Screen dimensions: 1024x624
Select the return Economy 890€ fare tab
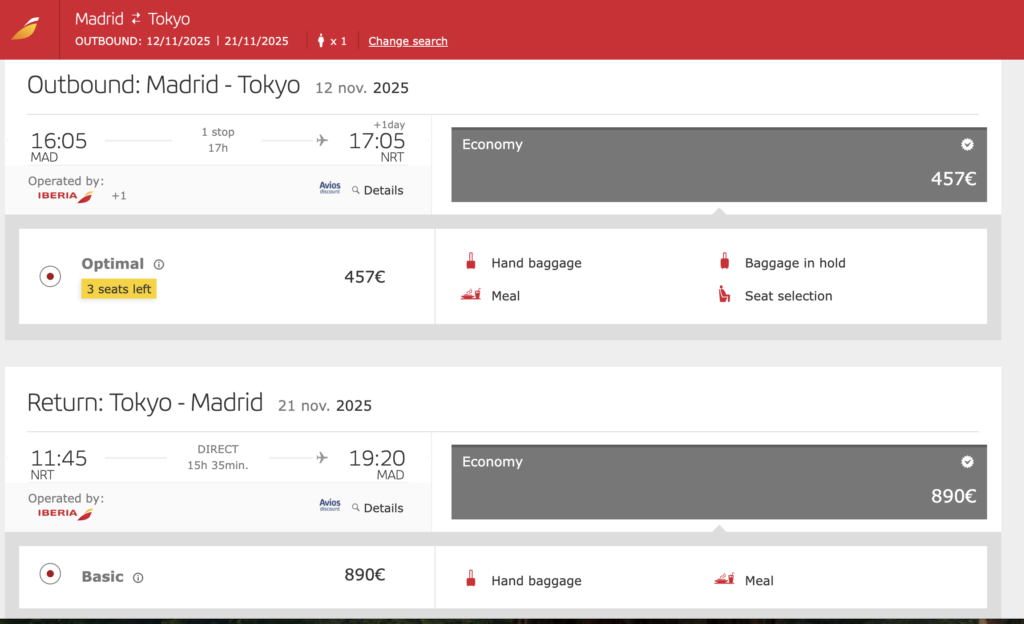point(718,481)
